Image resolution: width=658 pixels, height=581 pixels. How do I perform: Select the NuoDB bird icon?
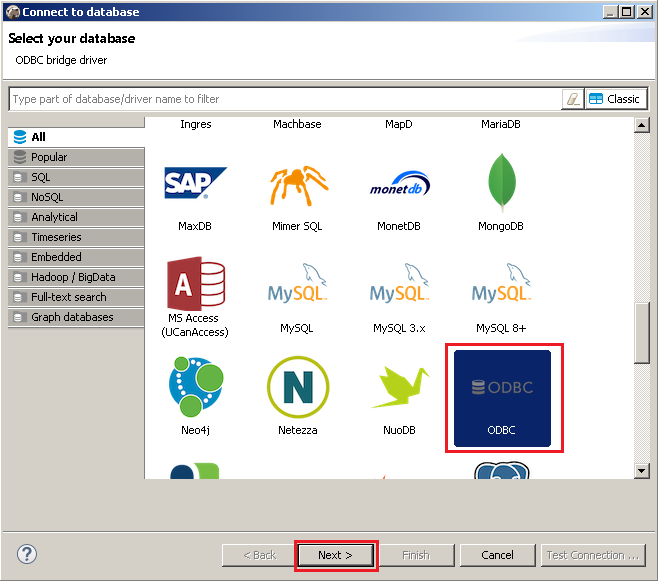(399, 389)
